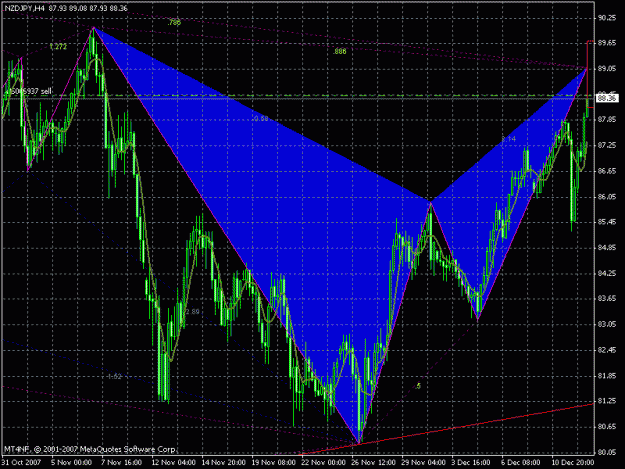Click the '10 Dec 20:00' time label
625x469 pixels.
tap(573, 462)
